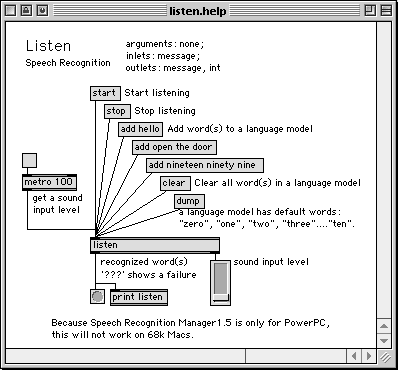Click the start message box

pyautogui.click(x=105, y=93)
